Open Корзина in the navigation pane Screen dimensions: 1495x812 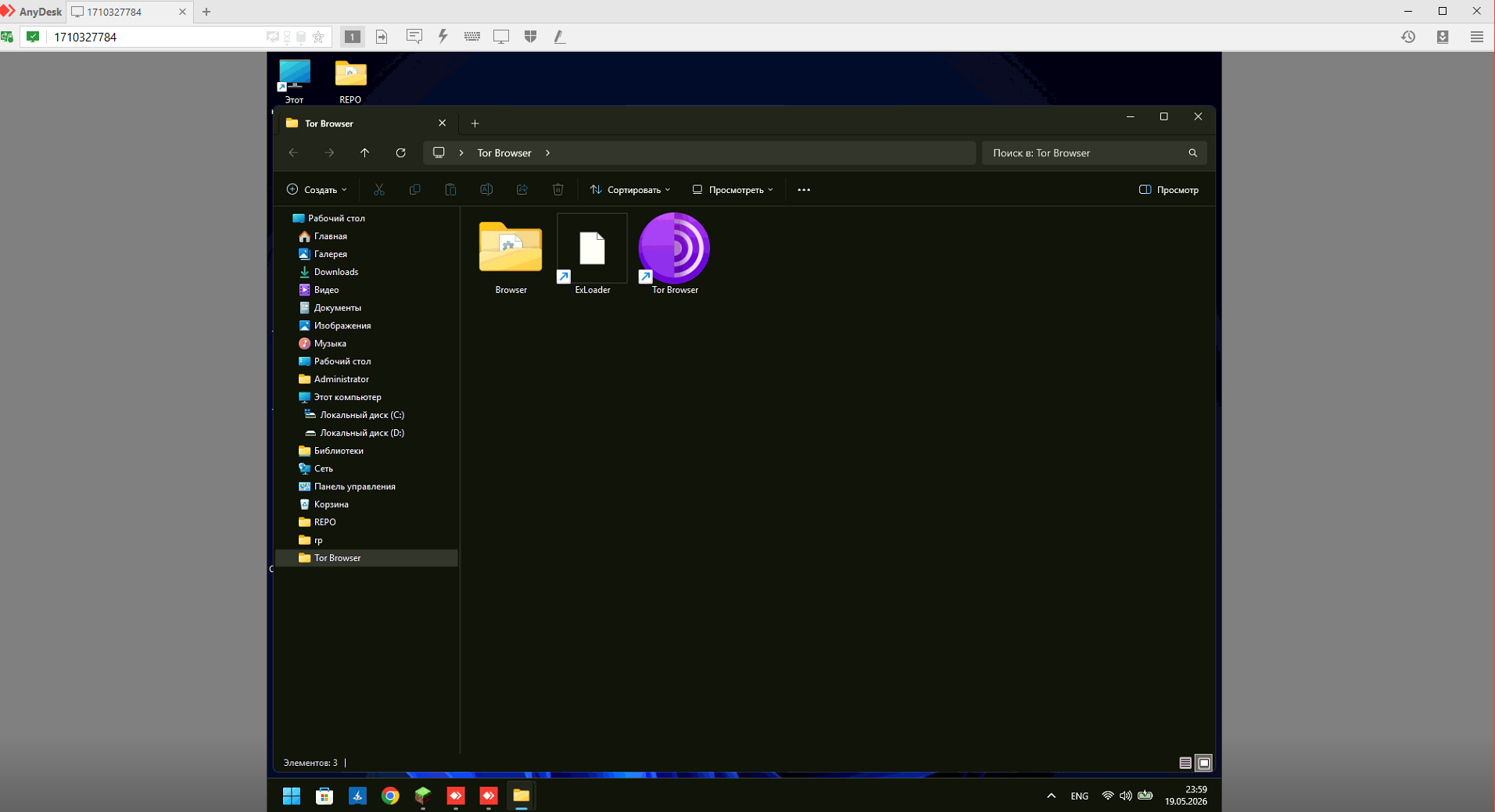tap(332, 505)
